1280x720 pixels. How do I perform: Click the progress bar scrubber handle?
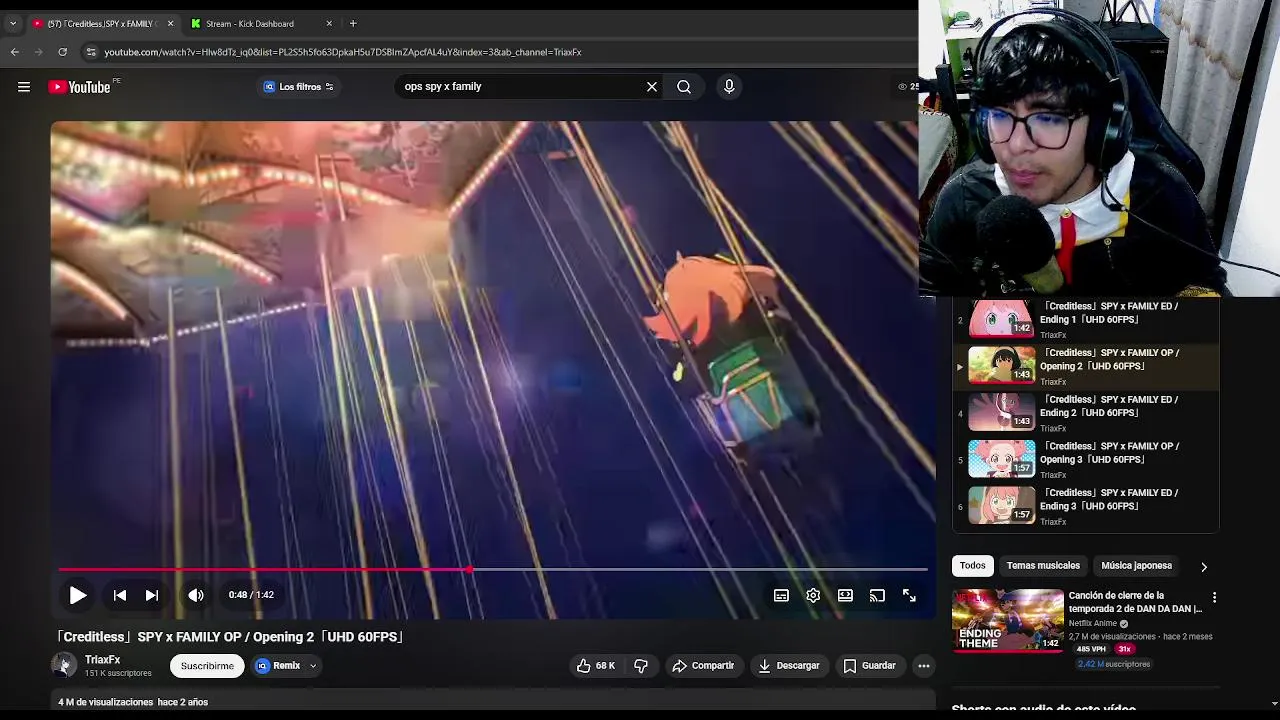(x=469, y=570)
